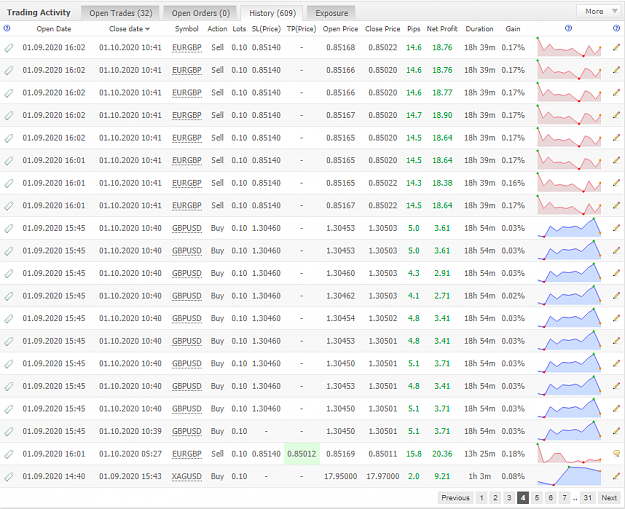Sort table by Open Date header
The width and height of the screenshot is (625, 509).
click(54, 29)
